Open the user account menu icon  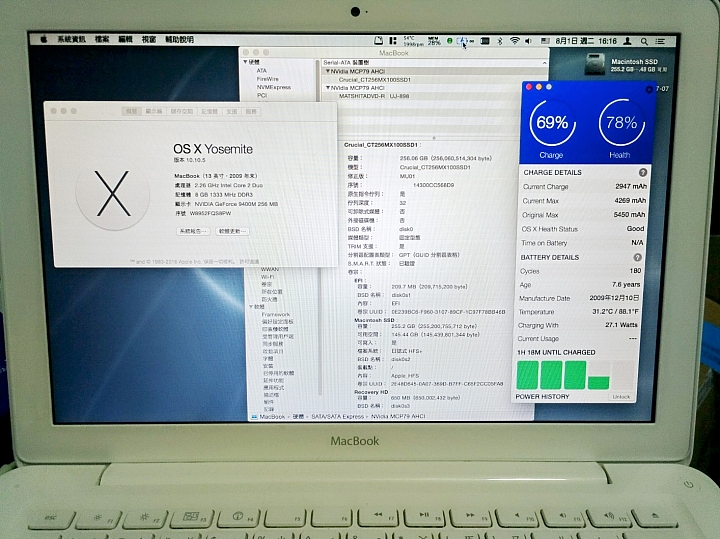pyautogui.click(x=627, y=41)
